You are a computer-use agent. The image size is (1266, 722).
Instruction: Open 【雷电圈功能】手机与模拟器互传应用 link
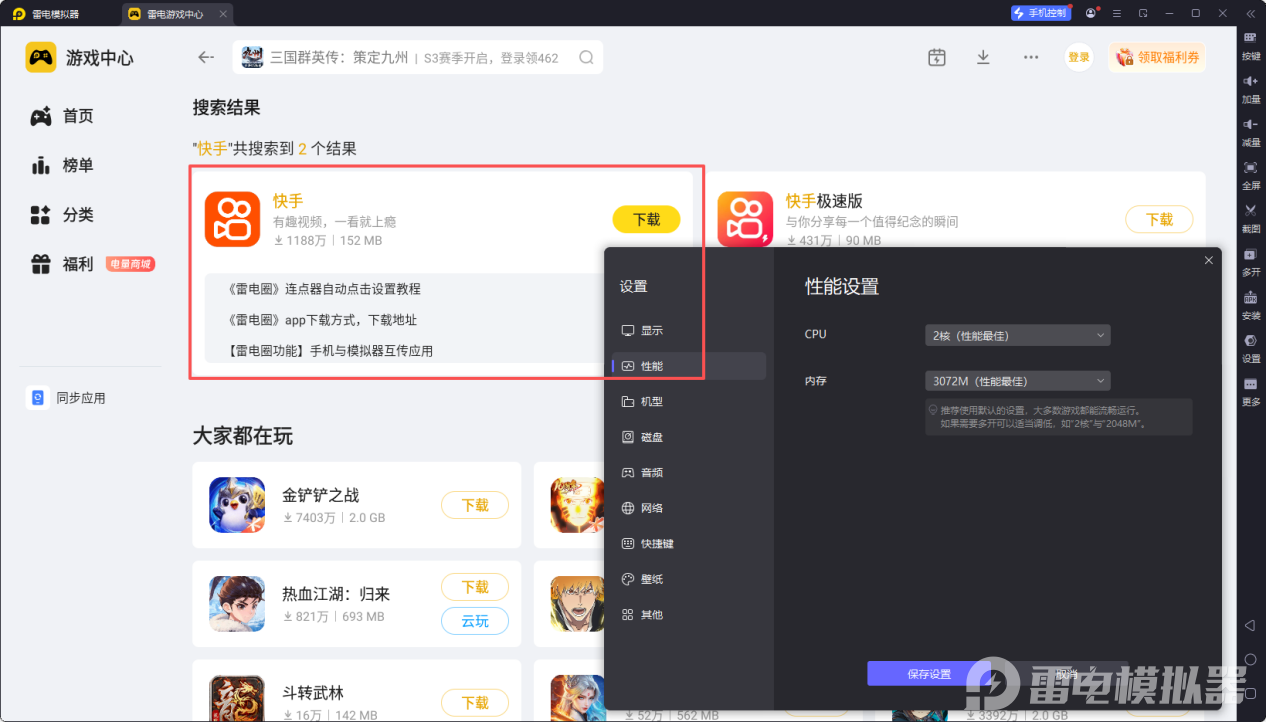coord(330,351)
